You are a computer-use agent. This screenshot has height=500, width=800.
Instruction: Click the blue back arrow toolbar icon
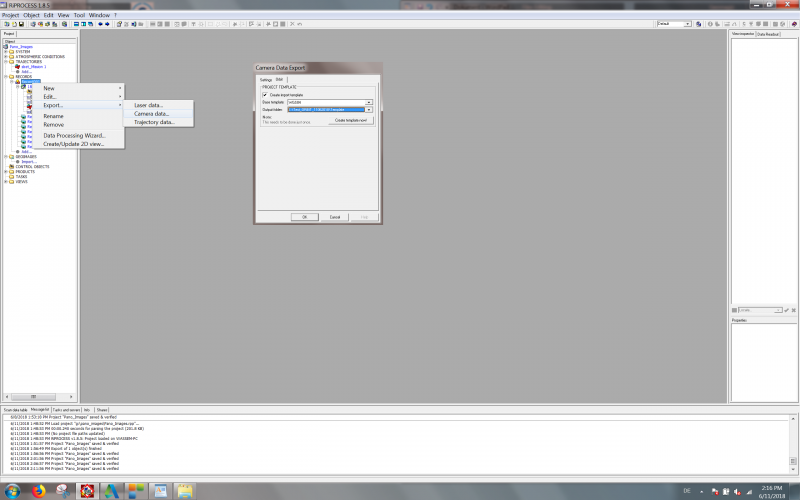(101, 24)
